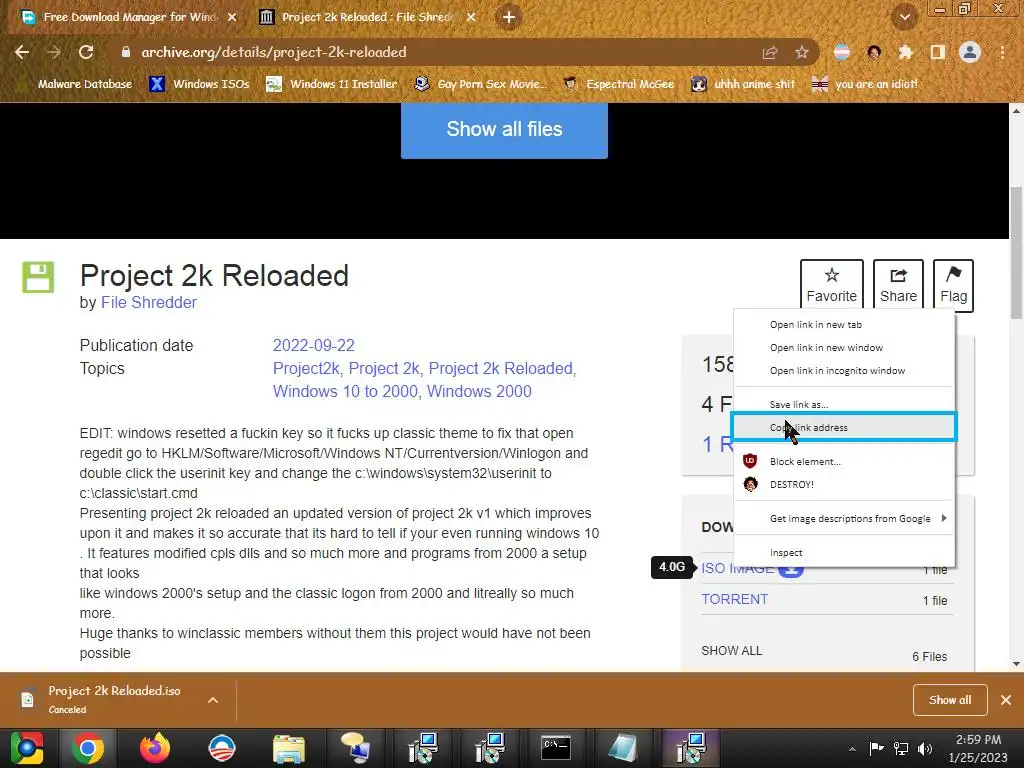Click SHOW ALL download files
Image resolution: width=1024 pixels, height=768 pixels.
tap(731, 650)
